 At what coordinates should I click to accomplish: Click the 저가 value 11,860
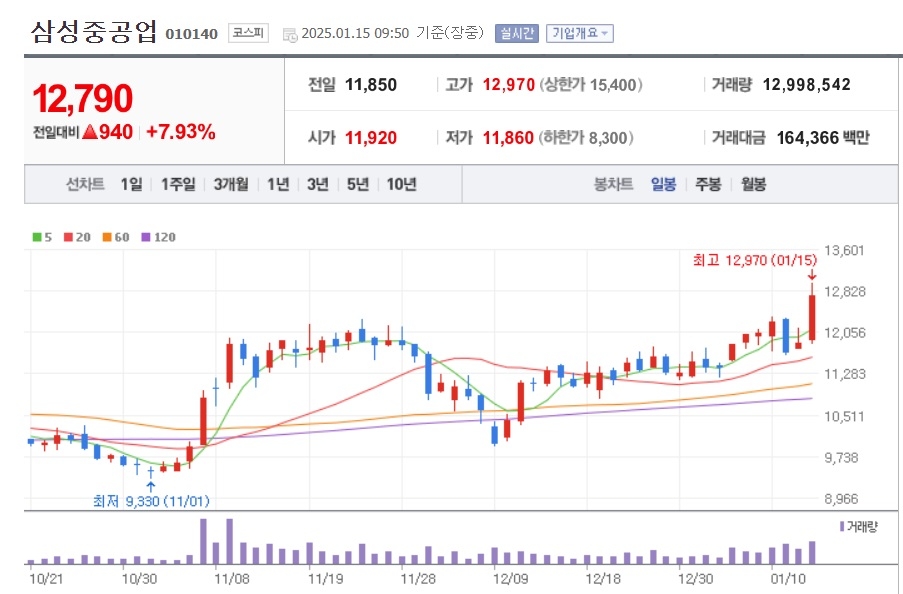point(508,138)
